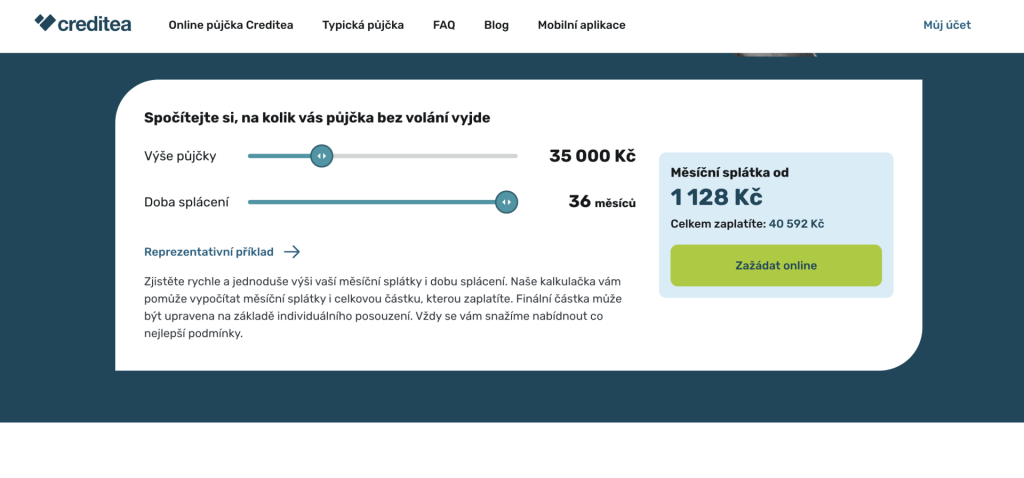Click the Zažádat online button

[776, 266]
